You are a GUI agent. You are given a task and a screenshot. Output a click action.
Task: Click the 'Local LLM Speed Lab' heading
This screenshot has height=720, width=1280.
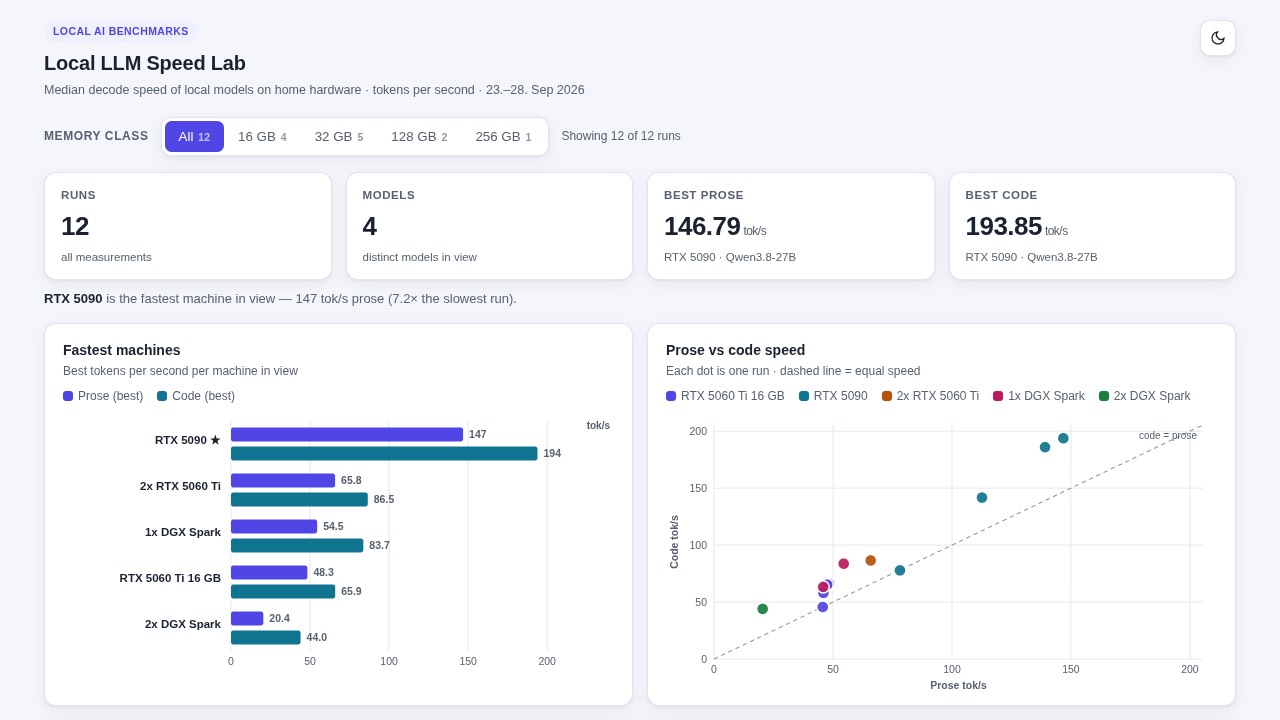(145, 63)
